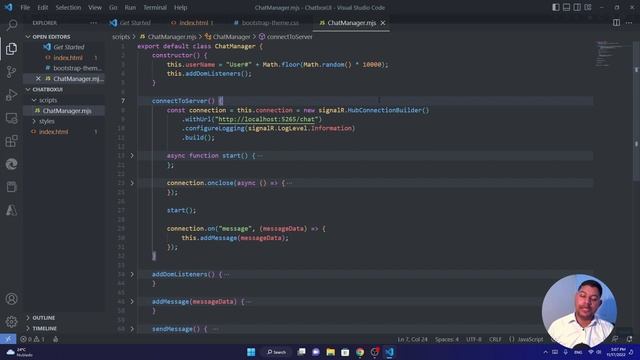Open the Accounts menu icon
Screen dimensions: 640x360
coord(11,299)
